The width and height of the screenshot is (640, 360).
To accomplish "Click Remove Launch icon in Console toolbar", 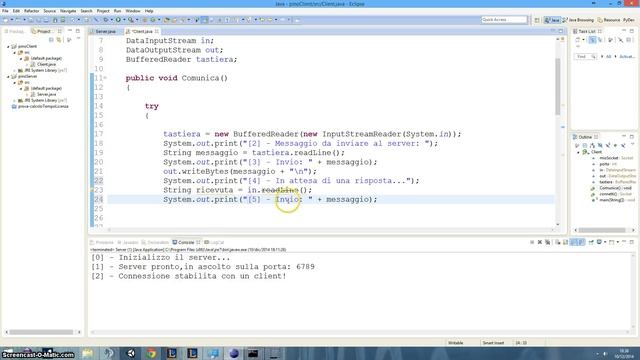I will tap(540, 242).
